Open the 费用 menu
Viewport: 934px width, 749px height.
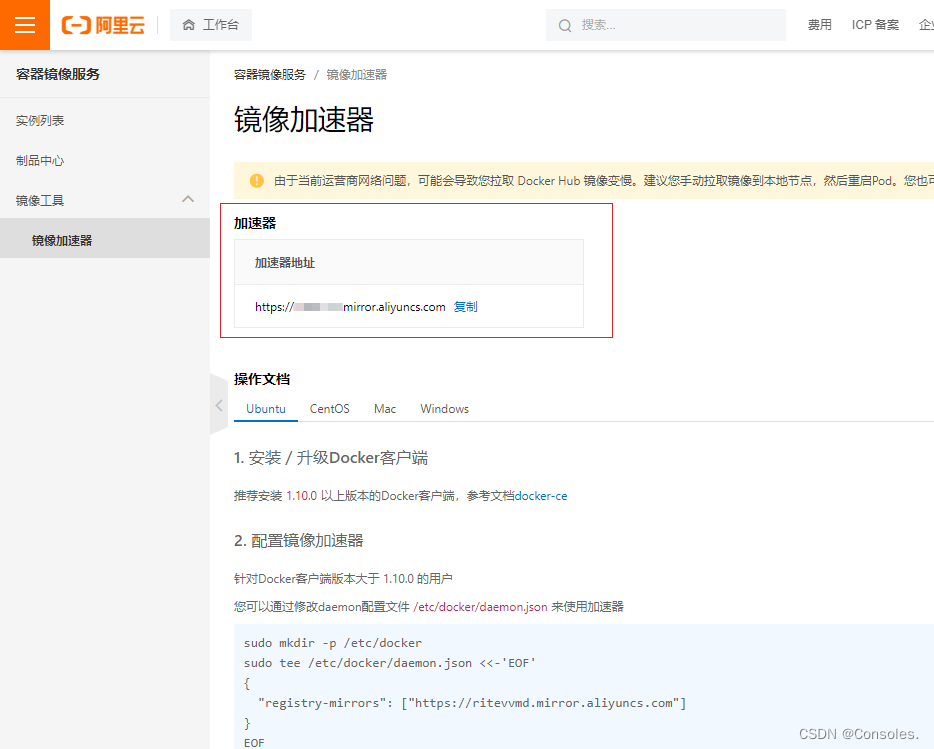pyautogui.click(x=819, y=25)
